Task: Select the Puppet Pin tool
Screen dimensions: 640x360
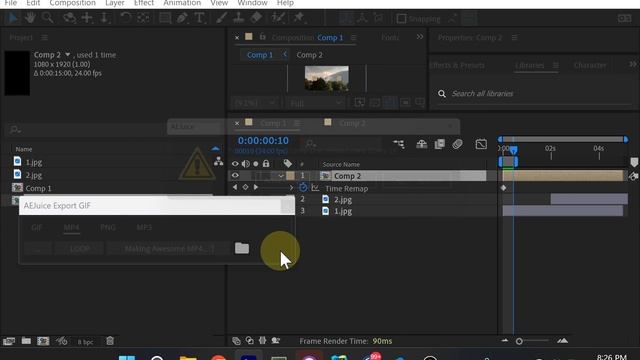Action: click(x=299, y=18)
